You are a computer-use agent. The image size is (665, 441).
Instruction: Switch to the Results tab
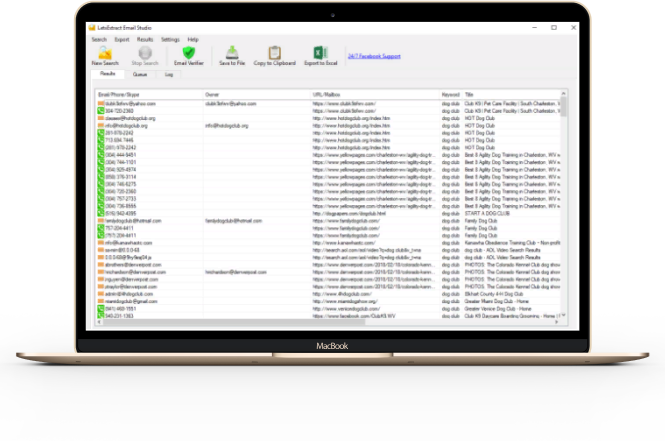click(x=108, y=74)
